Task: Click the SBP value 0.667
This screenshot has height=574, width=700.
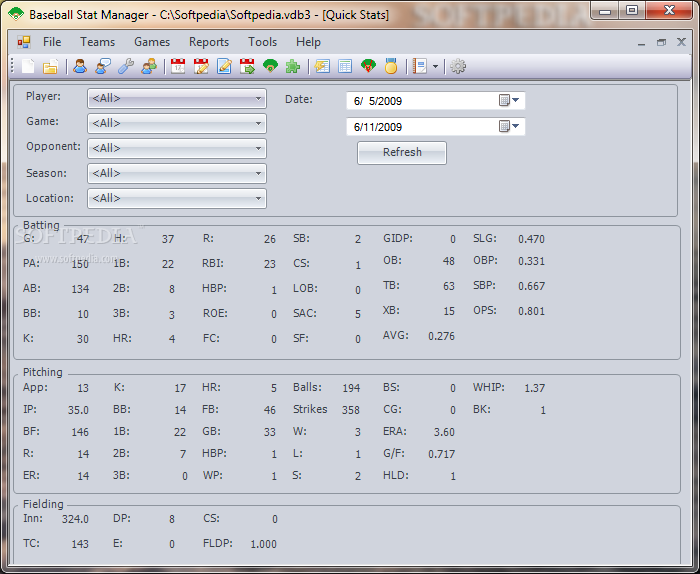Action: click(531, 286)
